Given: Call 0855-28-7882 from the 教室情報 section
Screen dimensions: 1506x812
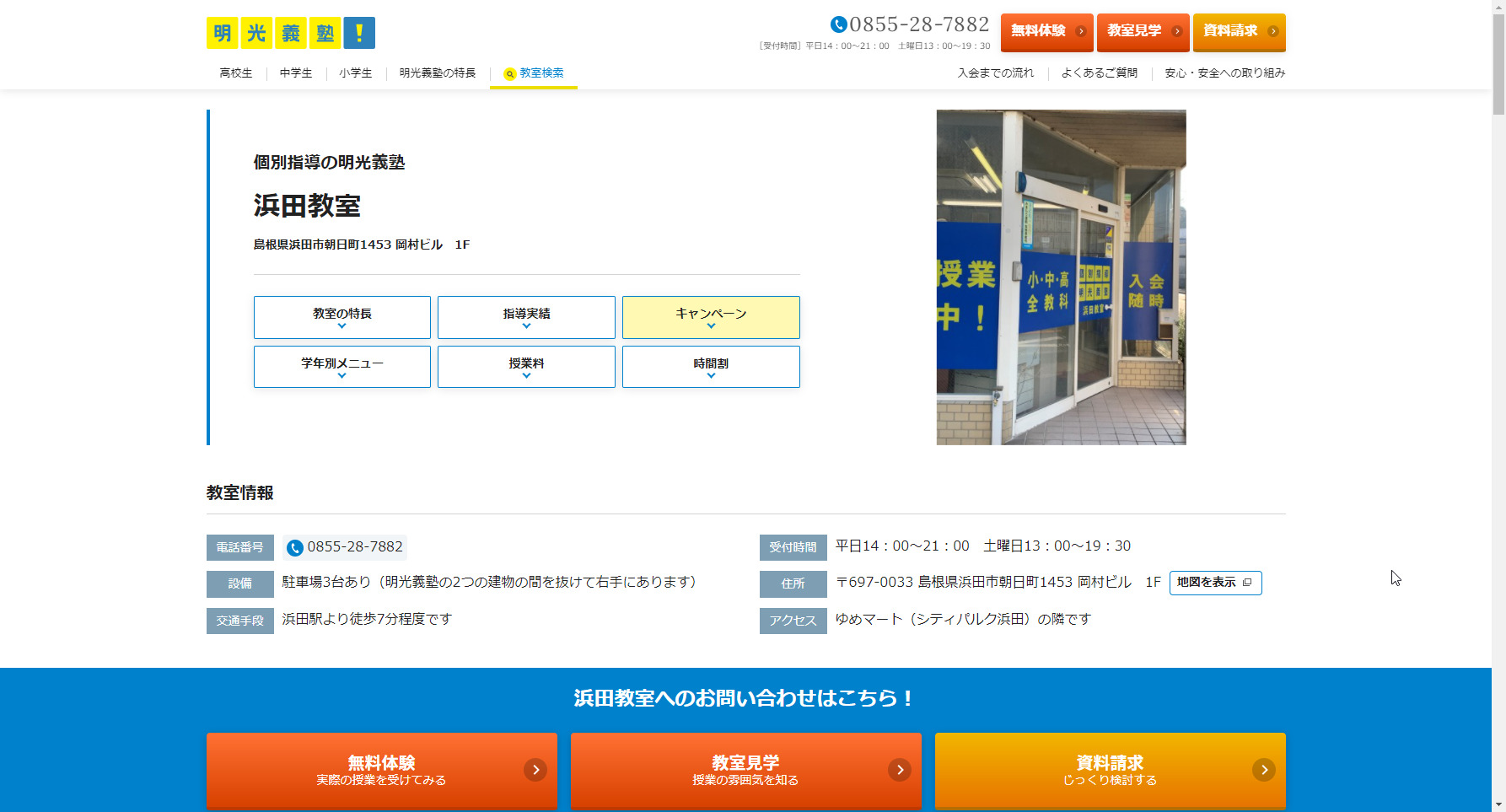Looking at the screenshot, I should tap(346, 547).
